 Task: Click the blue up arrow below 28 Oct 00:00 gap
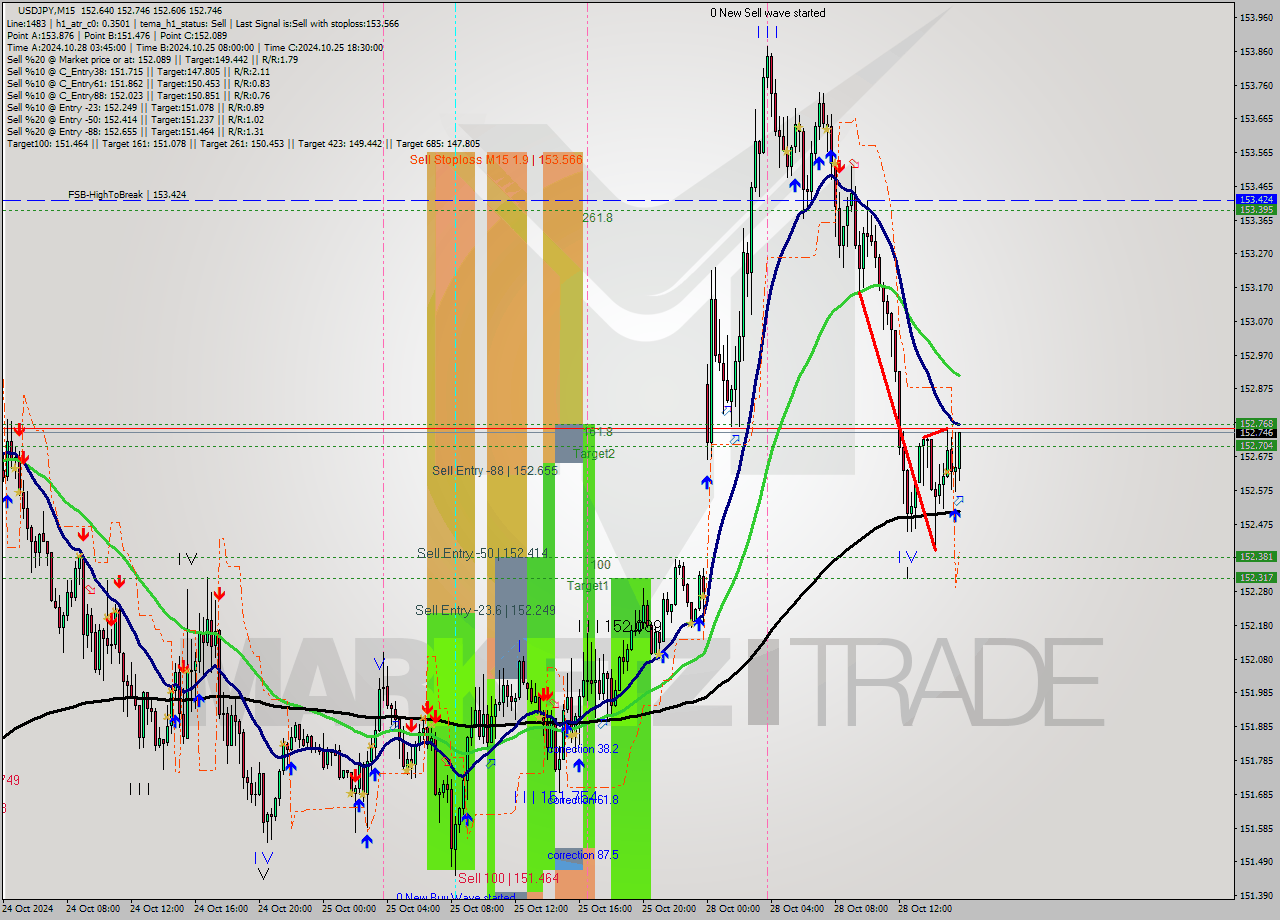(707, 482)
